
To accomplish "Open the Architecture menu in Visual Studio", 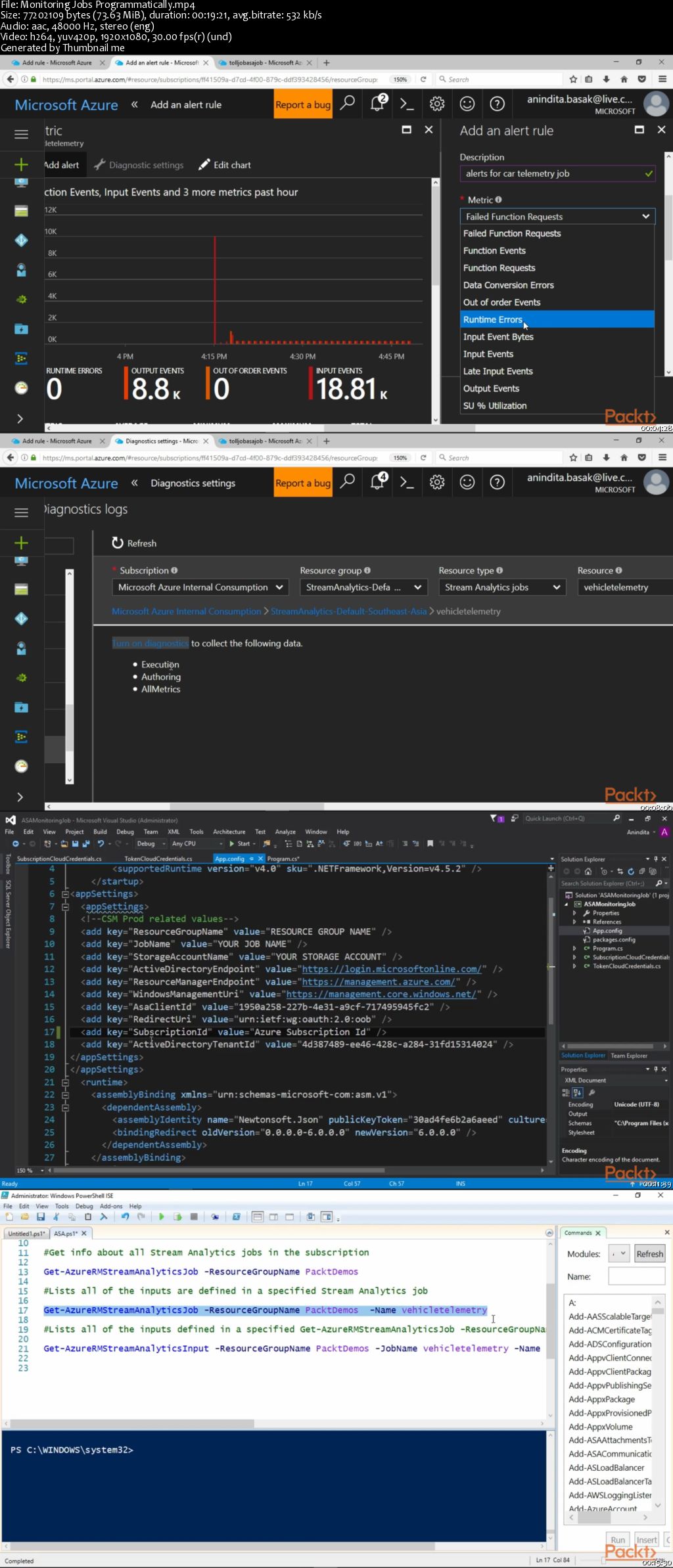I will point(229,832).
